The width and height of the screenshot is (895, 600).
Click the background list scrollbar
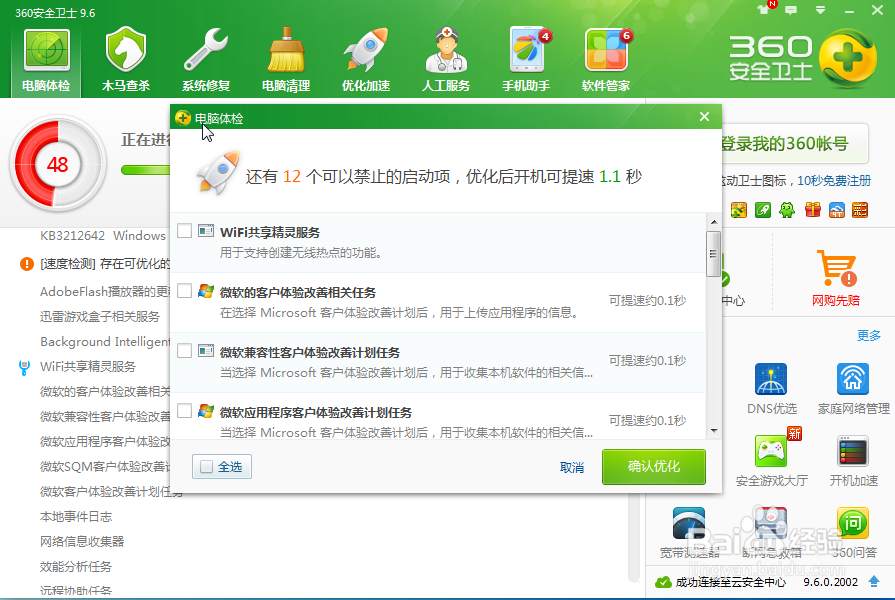(x=633, y=537)
